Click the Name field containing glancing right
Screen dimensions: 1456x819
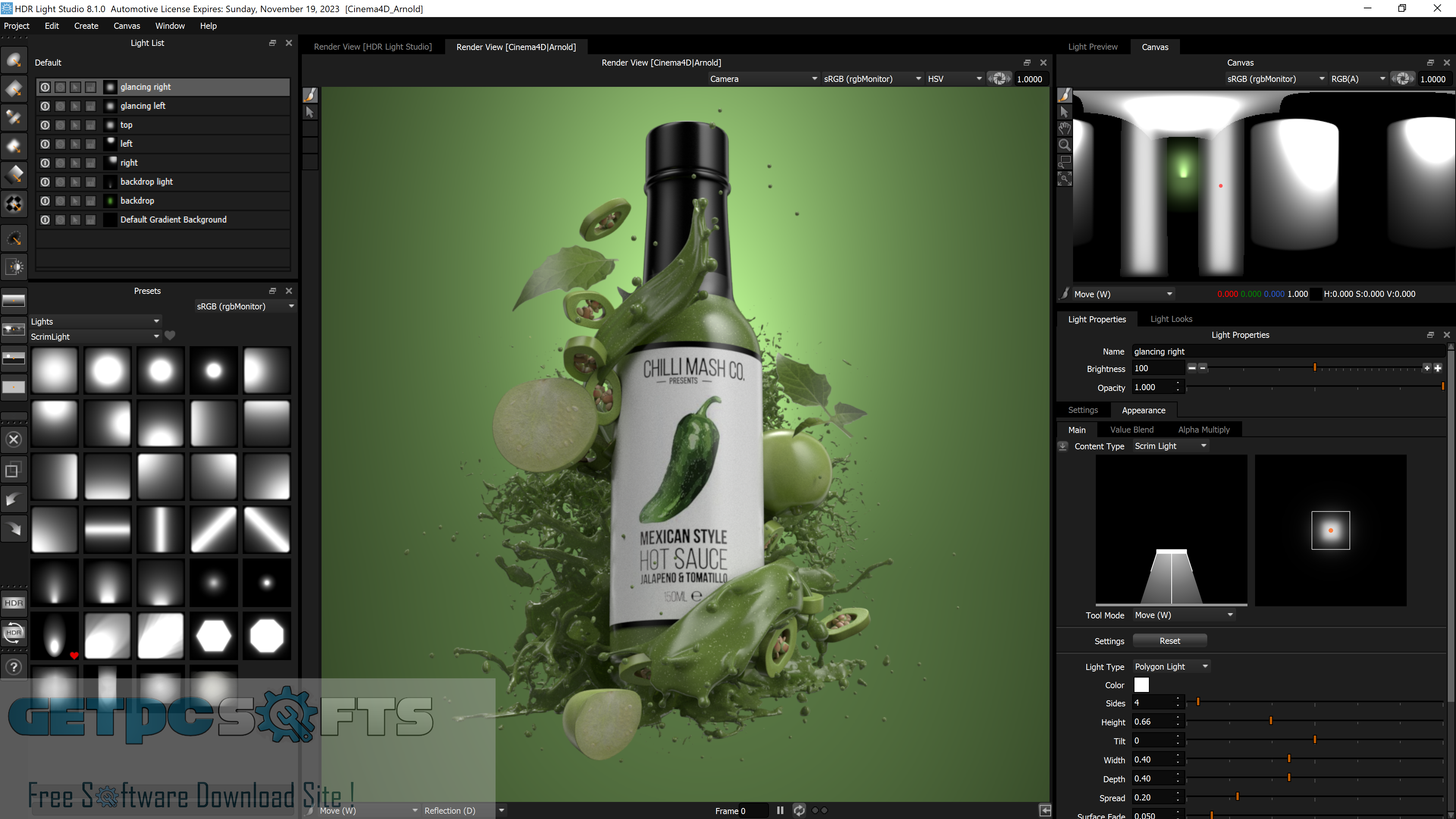[x=1288, y=351]
